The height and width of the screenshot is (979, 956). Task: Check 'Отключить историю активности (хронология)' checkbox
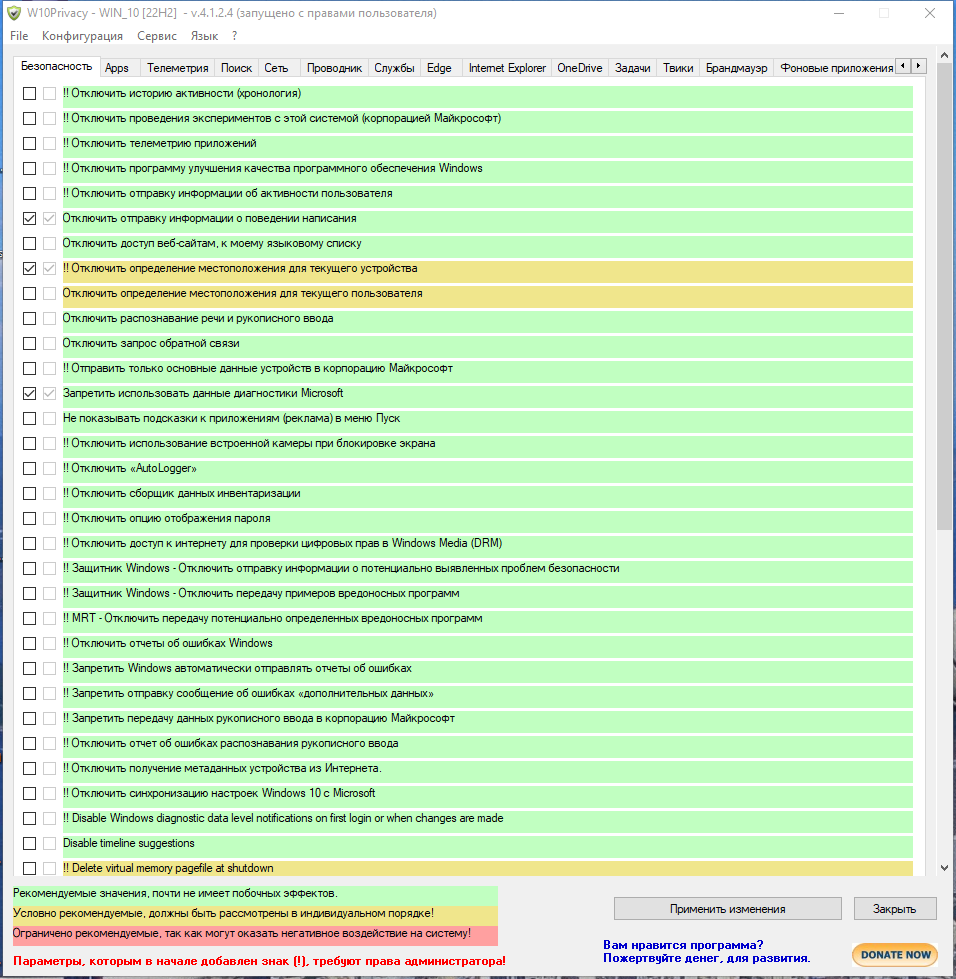[x=29, y=94]
